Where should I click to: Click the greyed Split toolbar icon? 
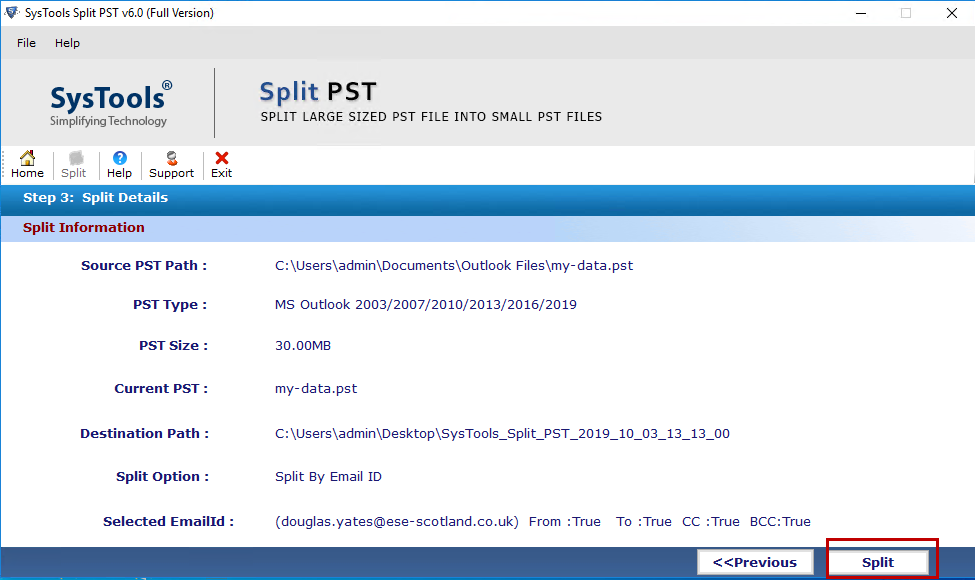(73, 165)
